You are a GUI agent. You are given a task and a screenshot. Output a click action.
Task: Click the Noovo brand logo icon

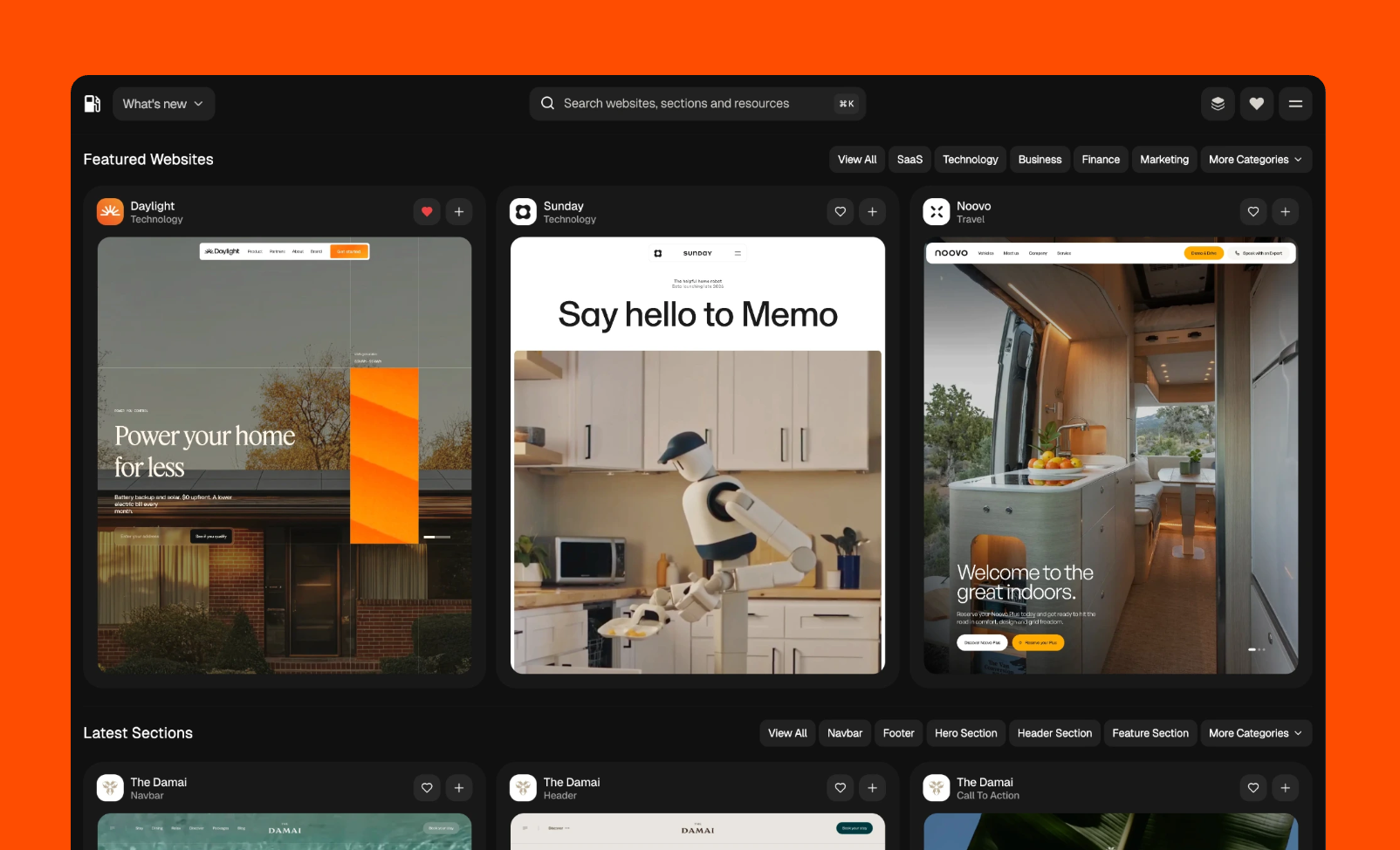pos(937,212)
